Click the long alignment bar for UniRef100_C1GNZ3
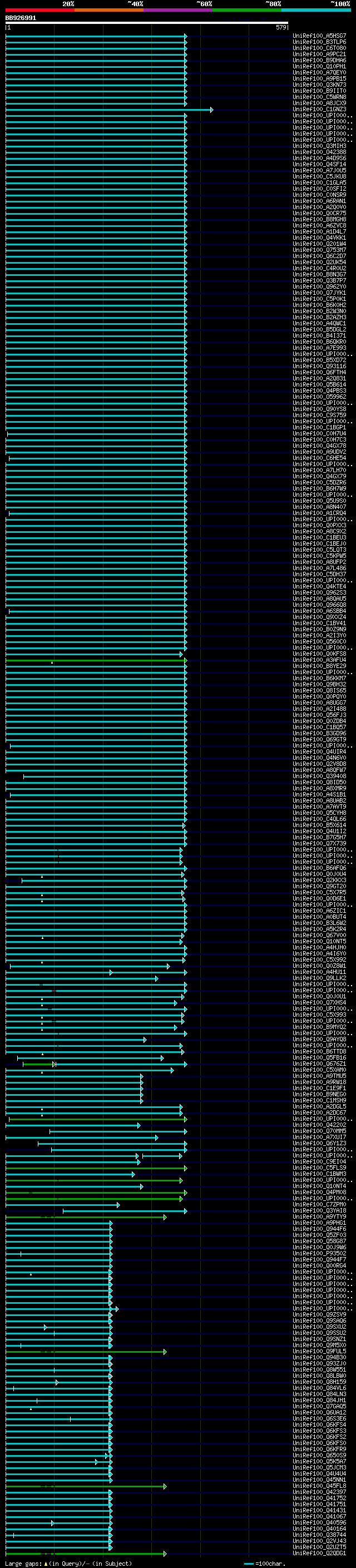 [109, 110]
